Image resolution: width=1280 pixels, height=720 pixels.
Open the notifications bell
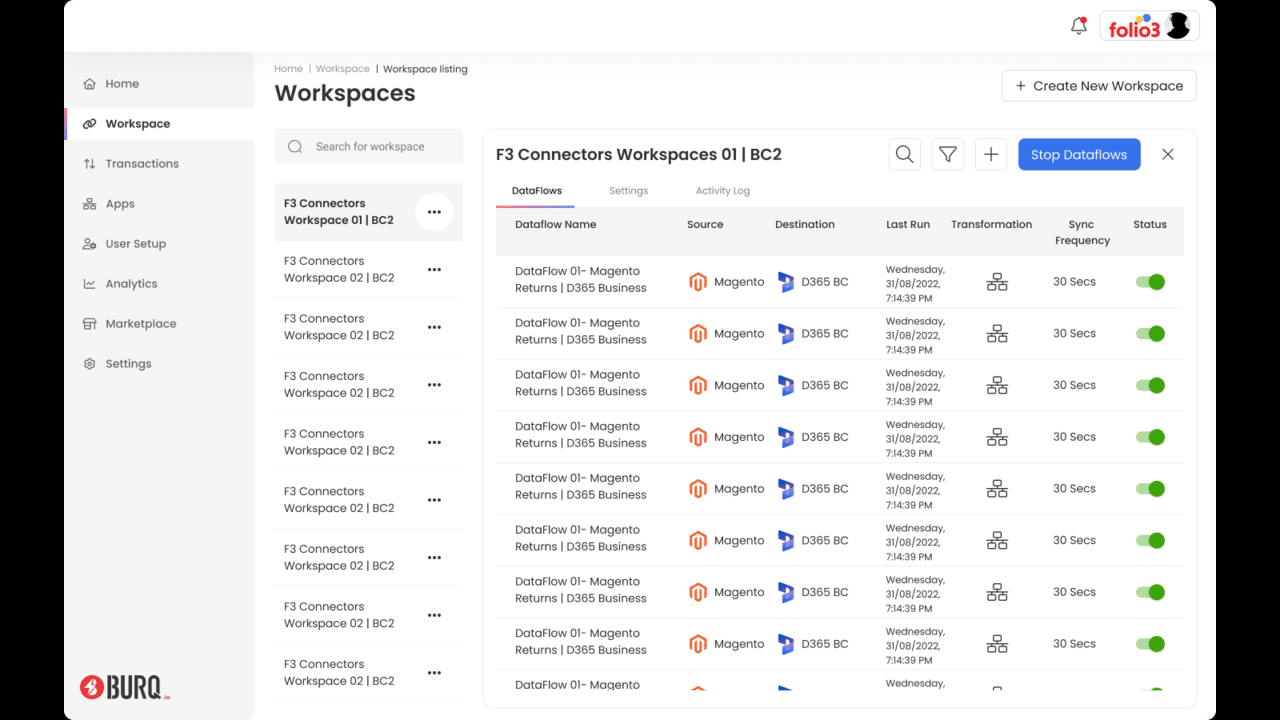(1078, 26)
